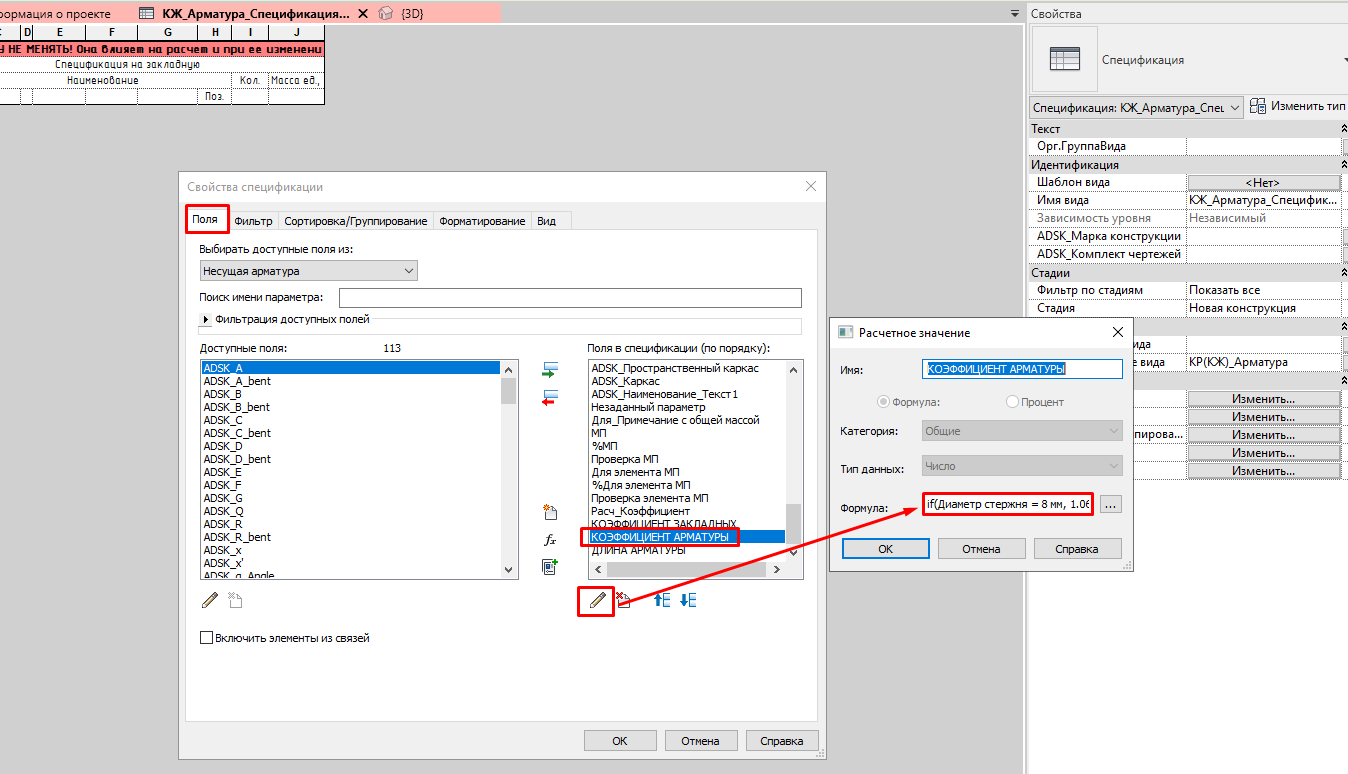Click the Move parameter down icon
Screen dimensions: 1348x774
pyautogui.click(x=687, y=600)
